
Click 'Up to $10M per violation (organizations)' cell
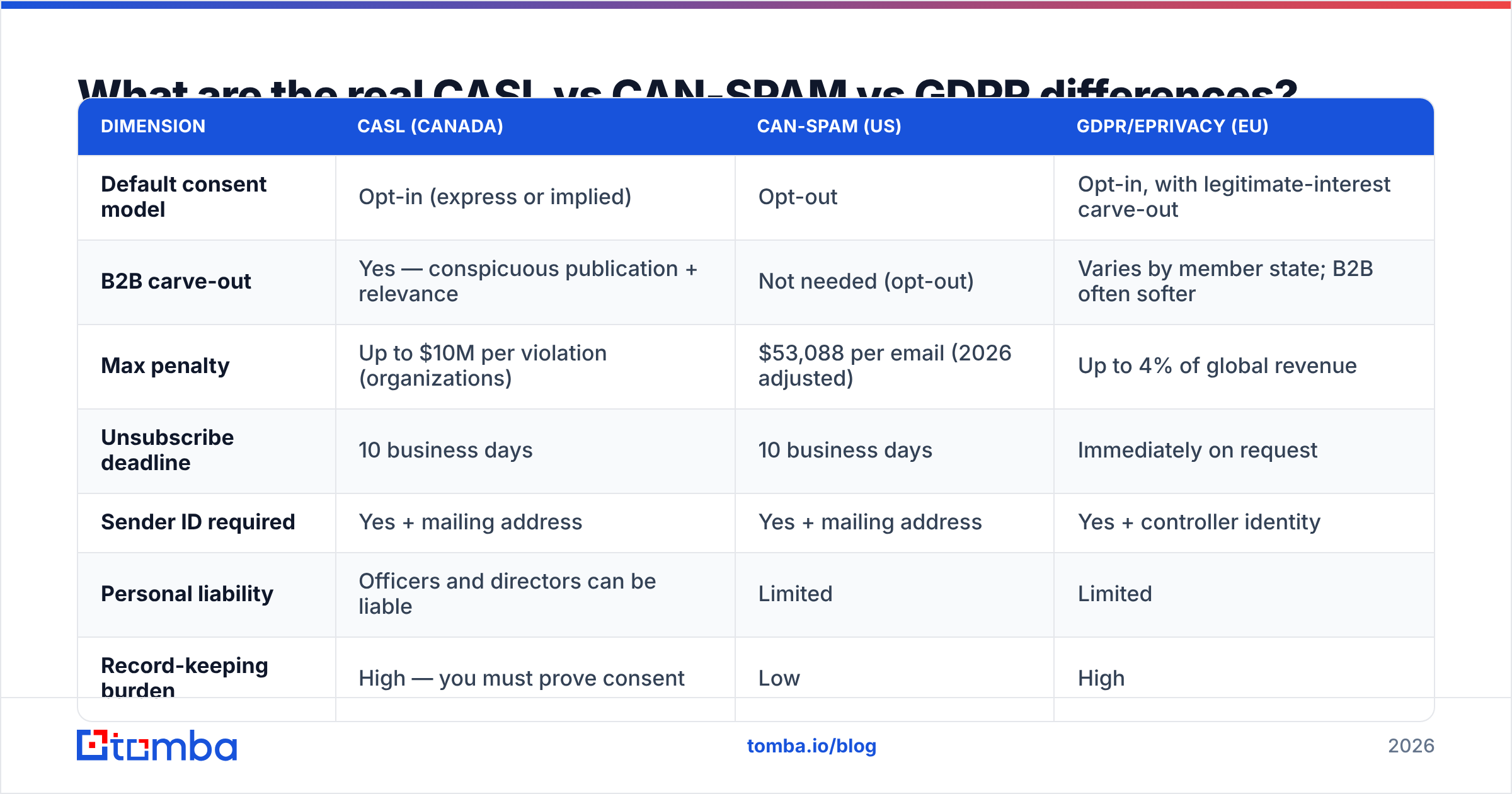483,365
